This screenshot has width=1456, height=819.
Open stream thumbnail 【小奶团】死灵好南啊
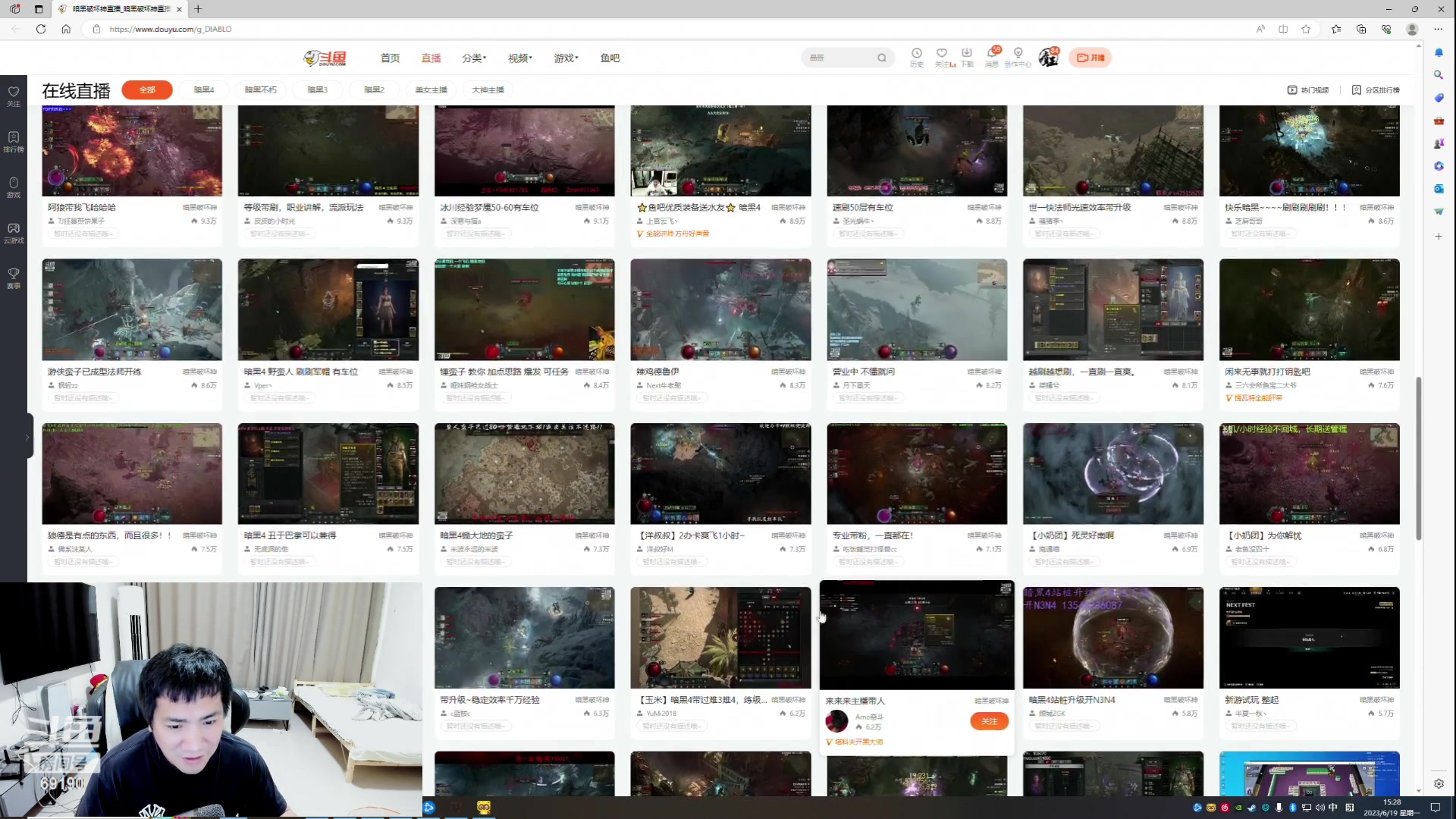coord(1112,474)
